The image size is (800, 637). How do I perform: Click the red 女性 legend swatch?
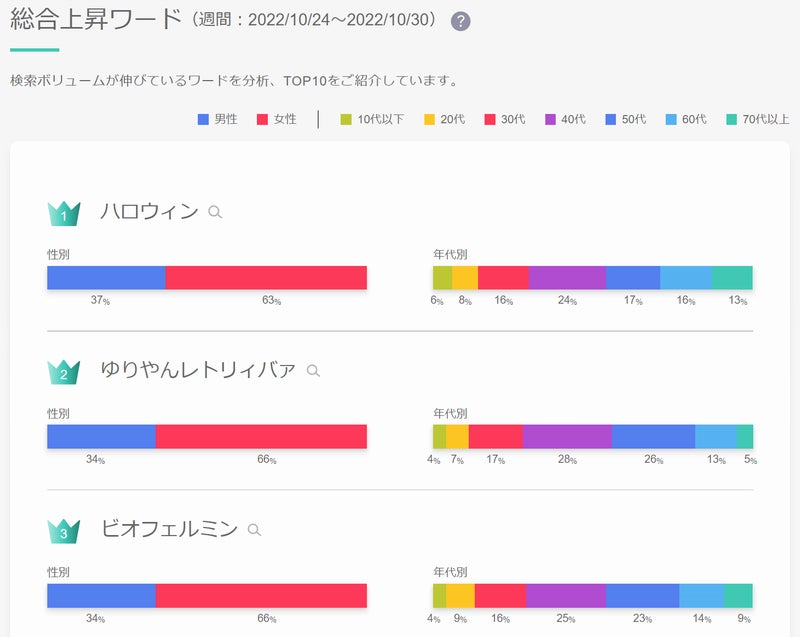263,119
